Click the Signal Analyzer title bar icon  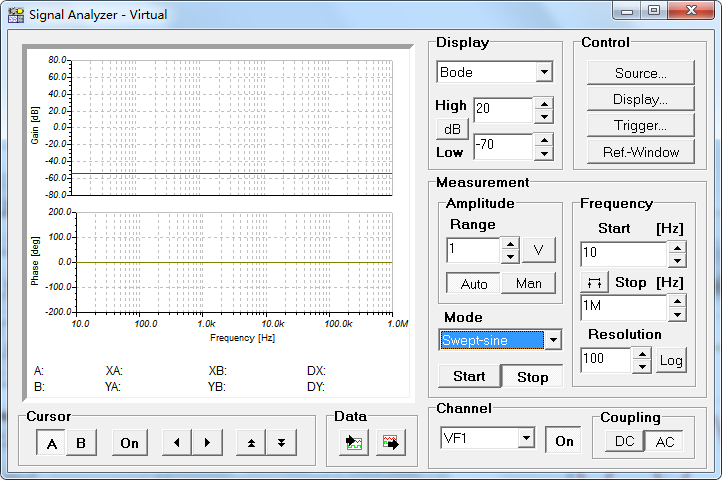tap(16, 15)
